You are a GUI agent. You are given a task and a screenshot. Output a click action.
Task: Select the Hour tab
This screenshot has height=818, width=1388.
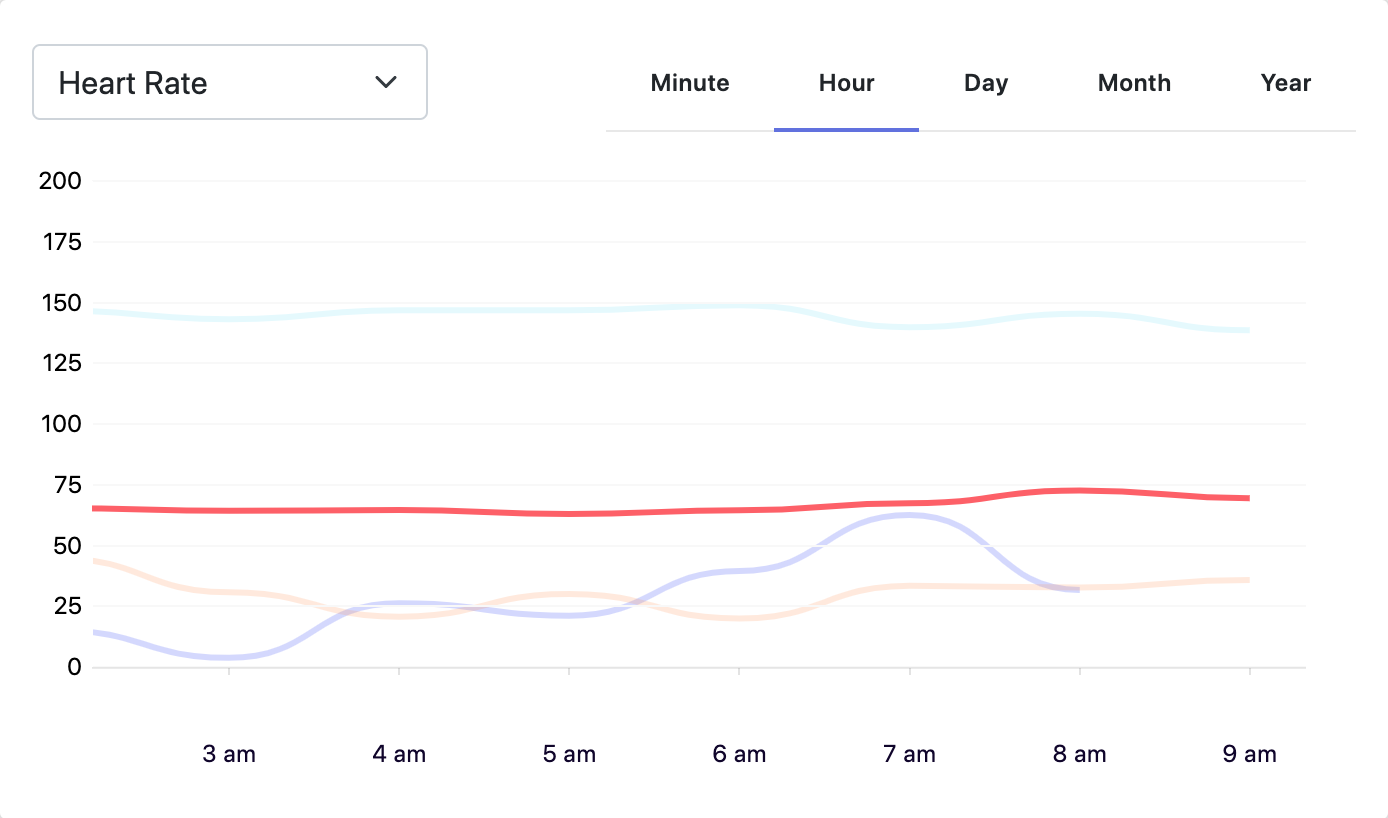click(846, 83)
